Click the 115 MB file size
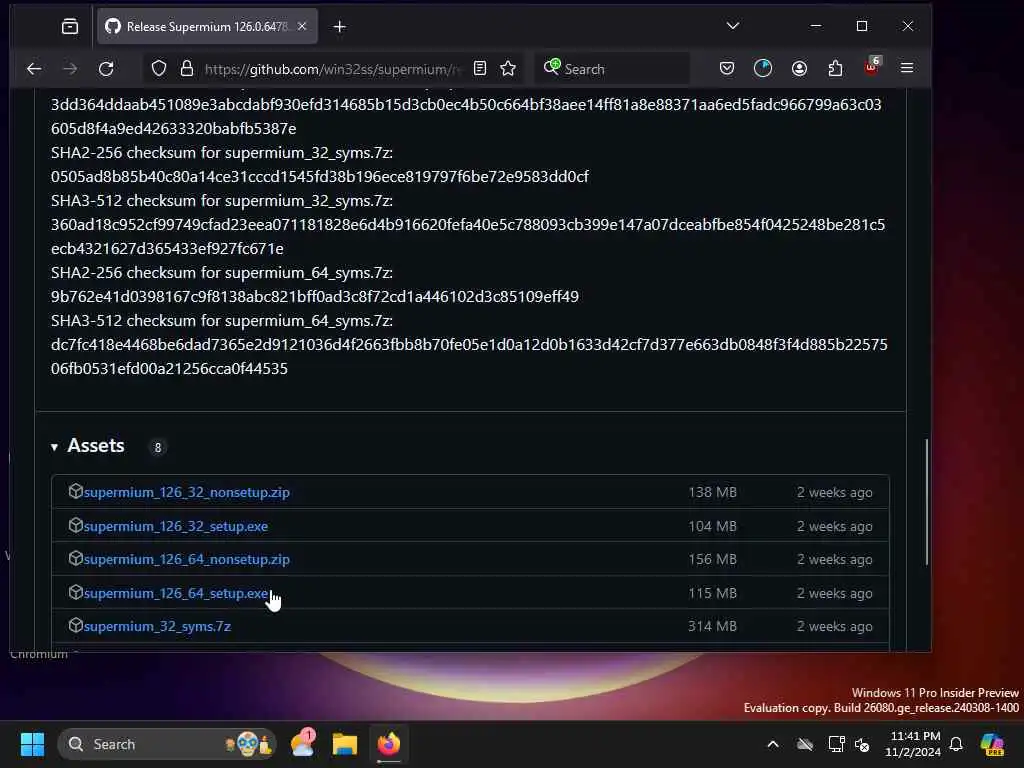 click(x=712, y=594)
